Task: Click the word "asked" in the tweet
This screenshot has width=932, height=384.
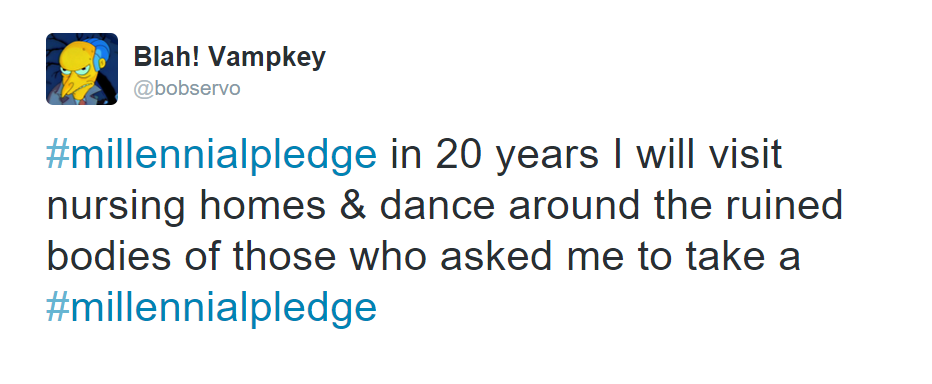Action: tap(499, 256)
